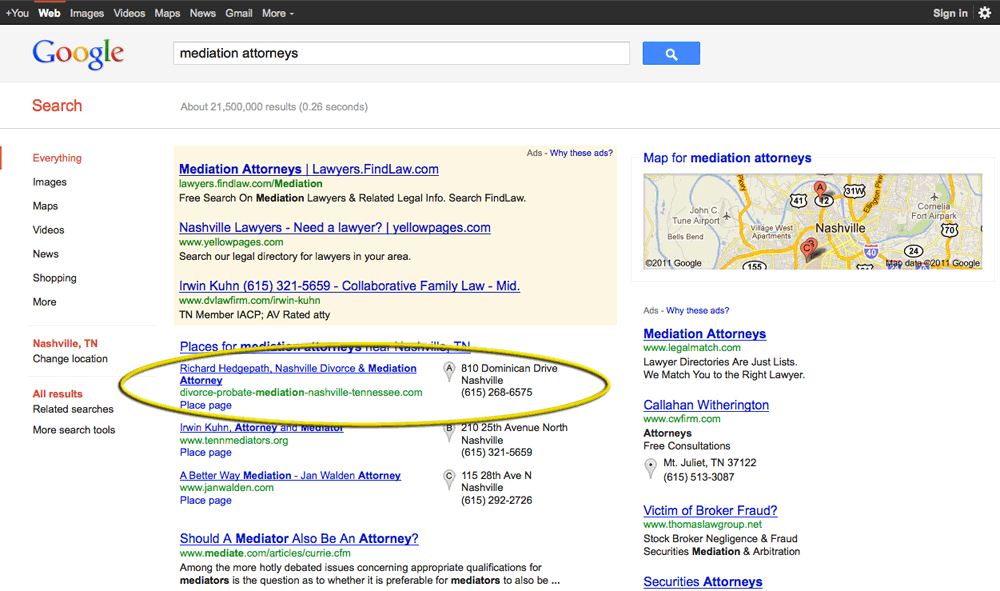Click Why these ads? in right column
Viewport: 1000px width, 591px height.
698,310
